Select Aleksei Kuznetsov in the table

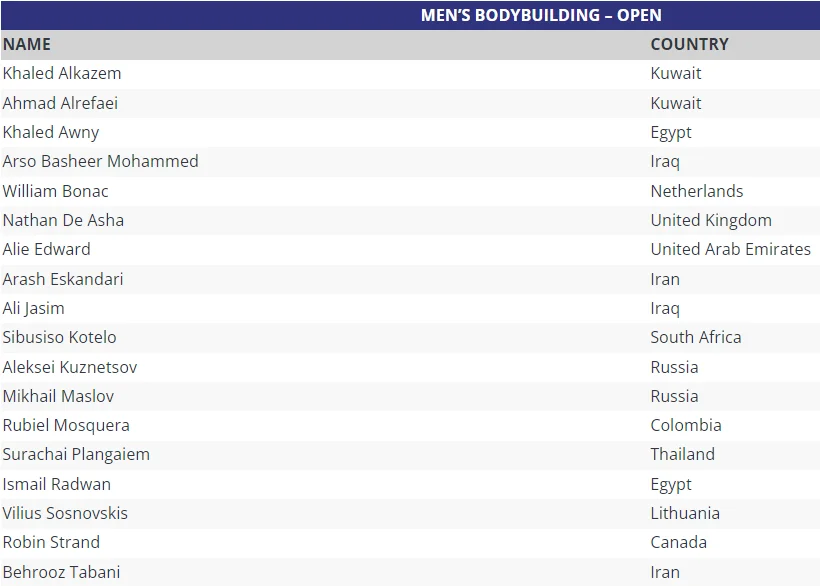(70, 367)
